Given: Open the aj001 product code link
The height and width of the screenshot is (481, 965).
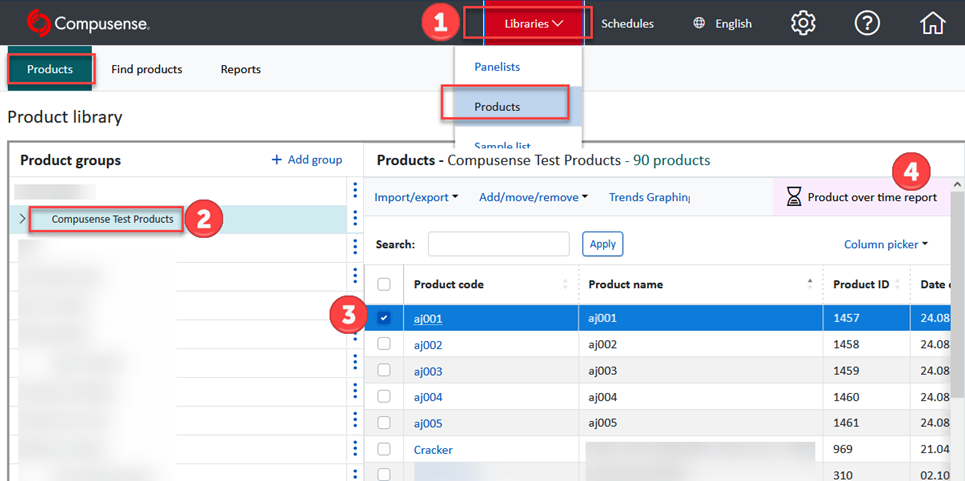Looking at the screenshot, I should tap(428, 319).
